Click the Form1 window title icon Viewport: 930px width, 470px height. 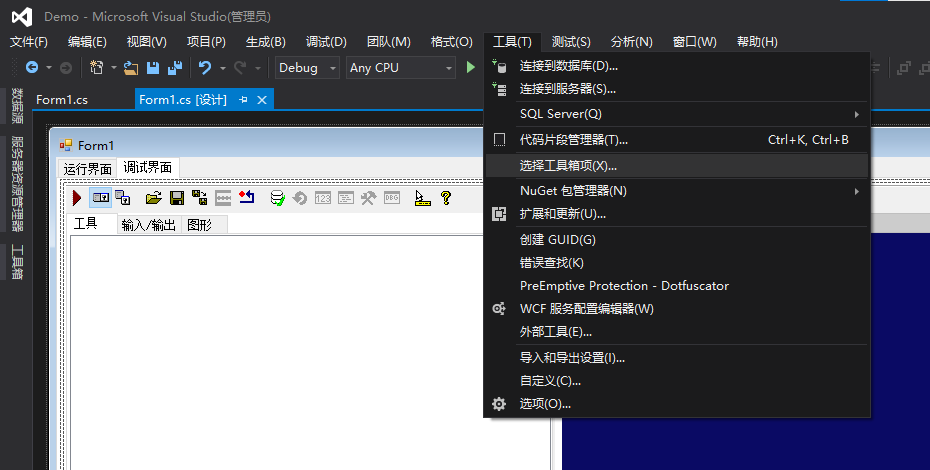point(65,145)
